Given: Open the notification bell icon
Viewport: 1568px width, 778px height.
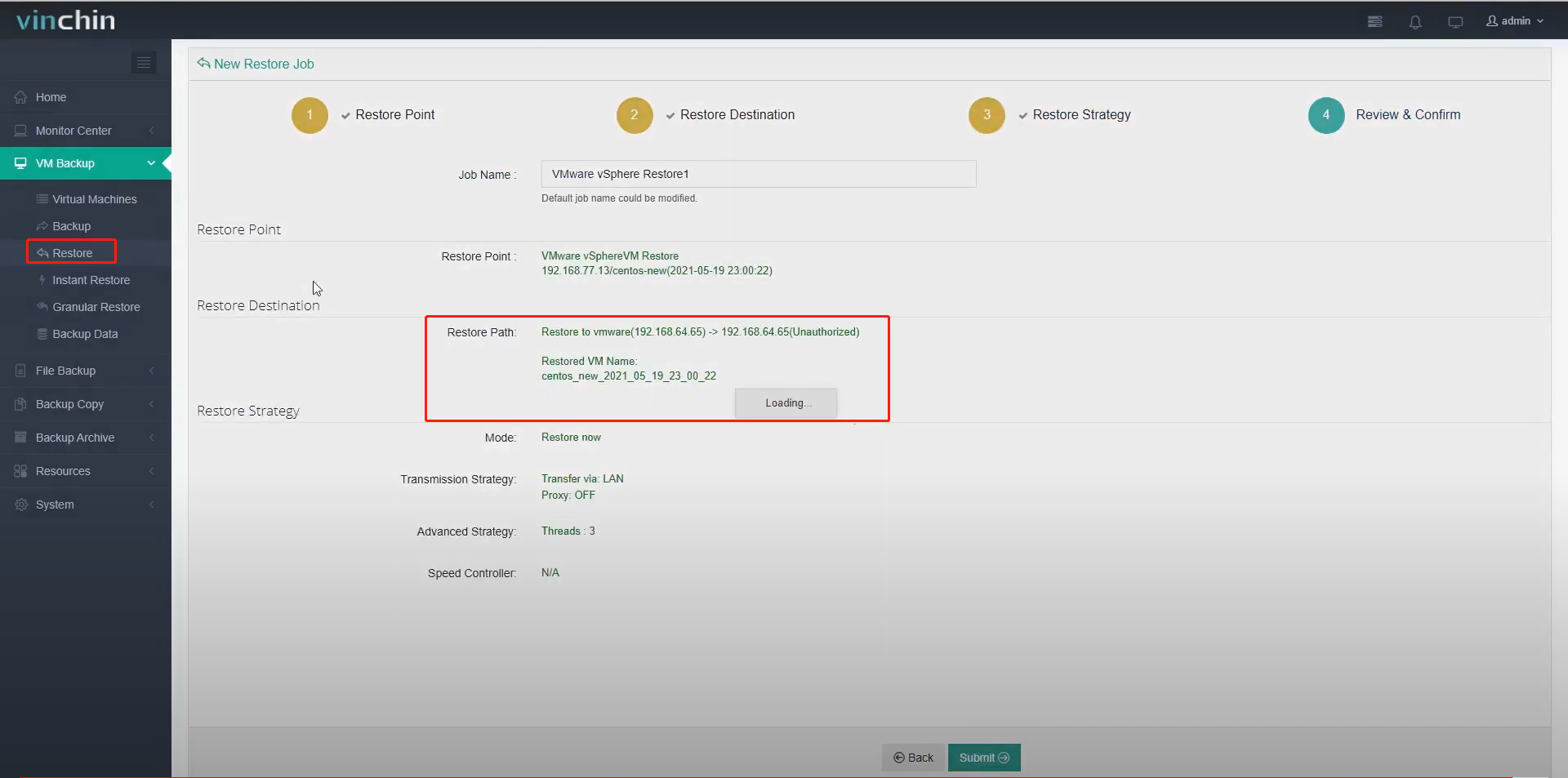Looking at the screenshot, I should [1415, 22].
